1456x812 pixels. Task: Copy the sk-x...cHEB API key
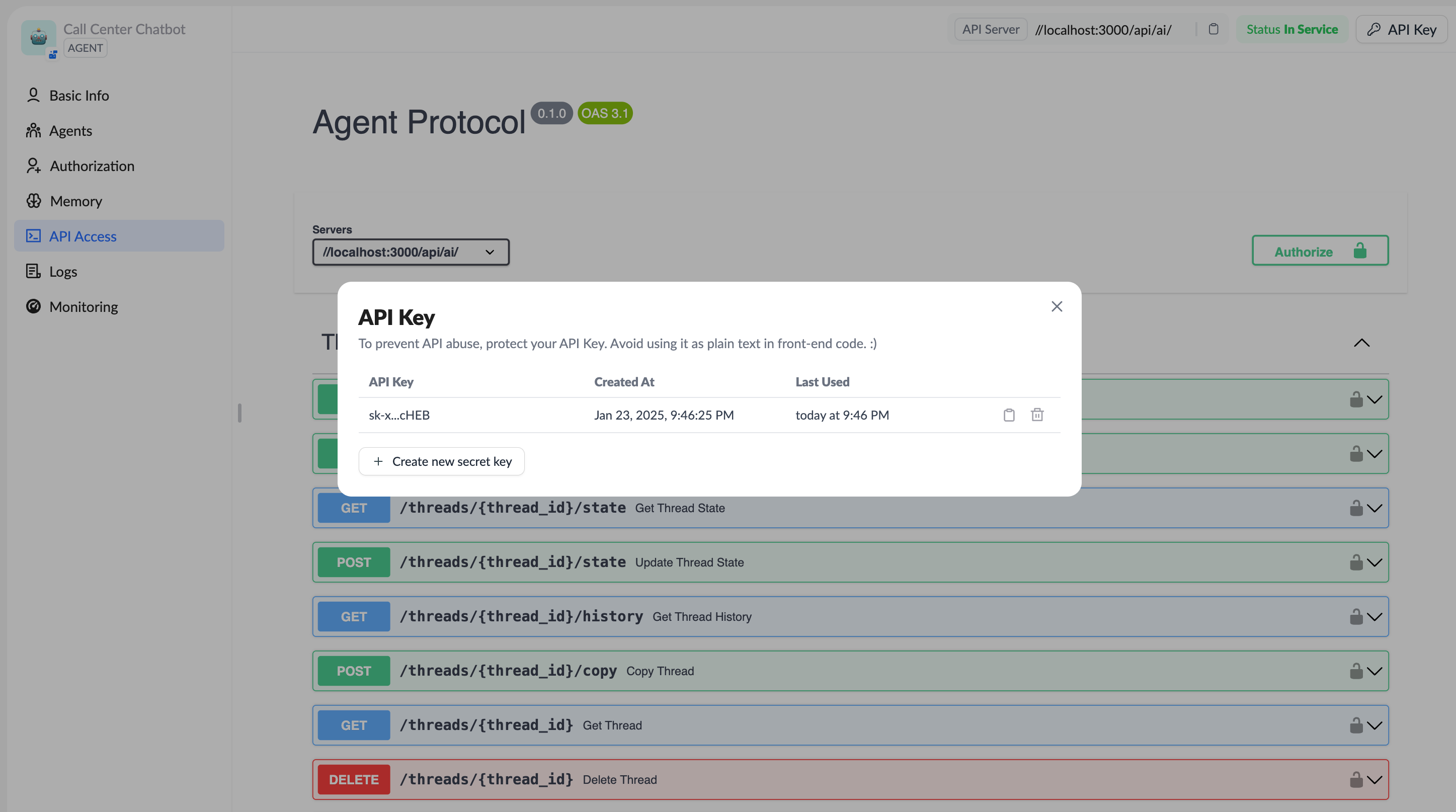click(x=1009, y=416)
